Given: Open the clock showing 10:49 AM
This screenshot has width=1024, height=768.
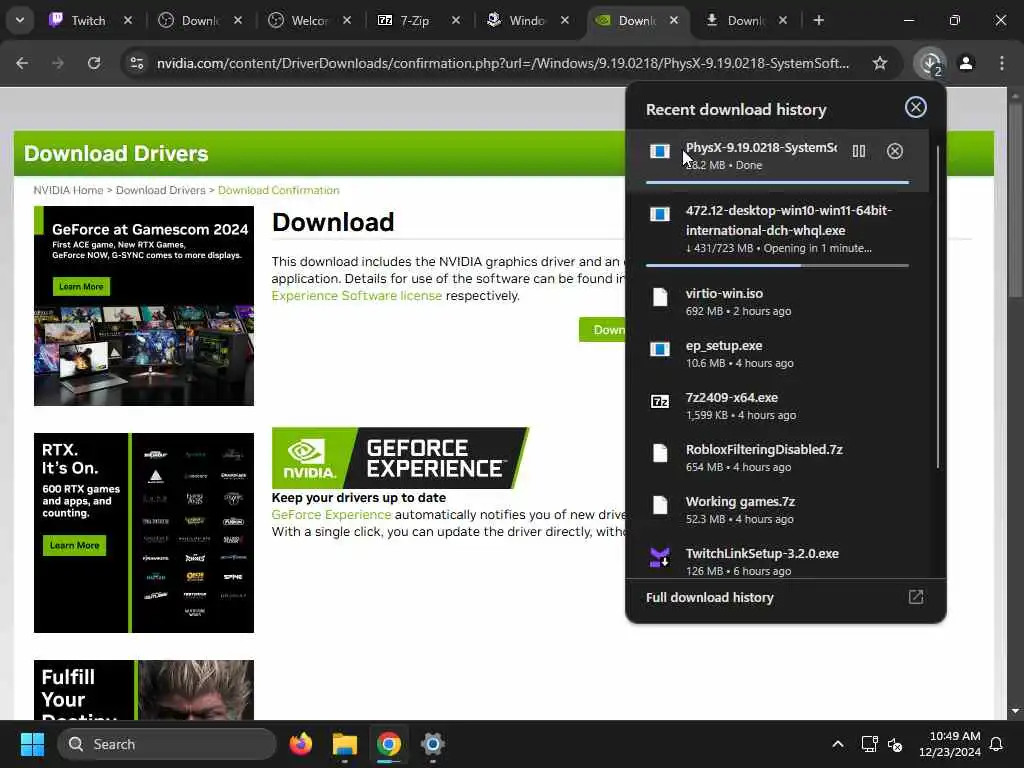Looking at the screenshot, I should 950,744.
